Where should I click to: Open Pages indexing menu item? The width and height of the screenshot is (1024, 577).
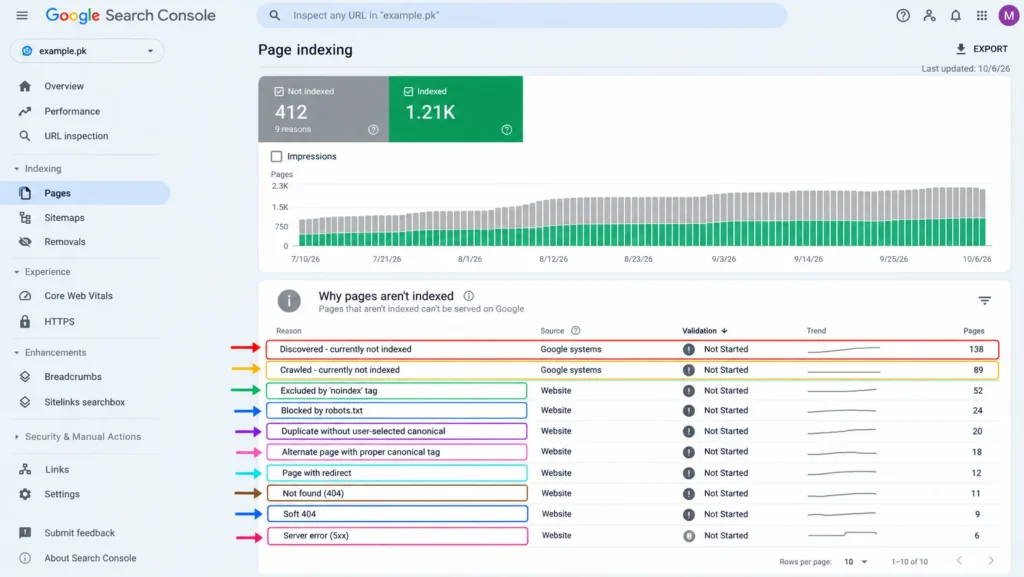click(85, 193)
